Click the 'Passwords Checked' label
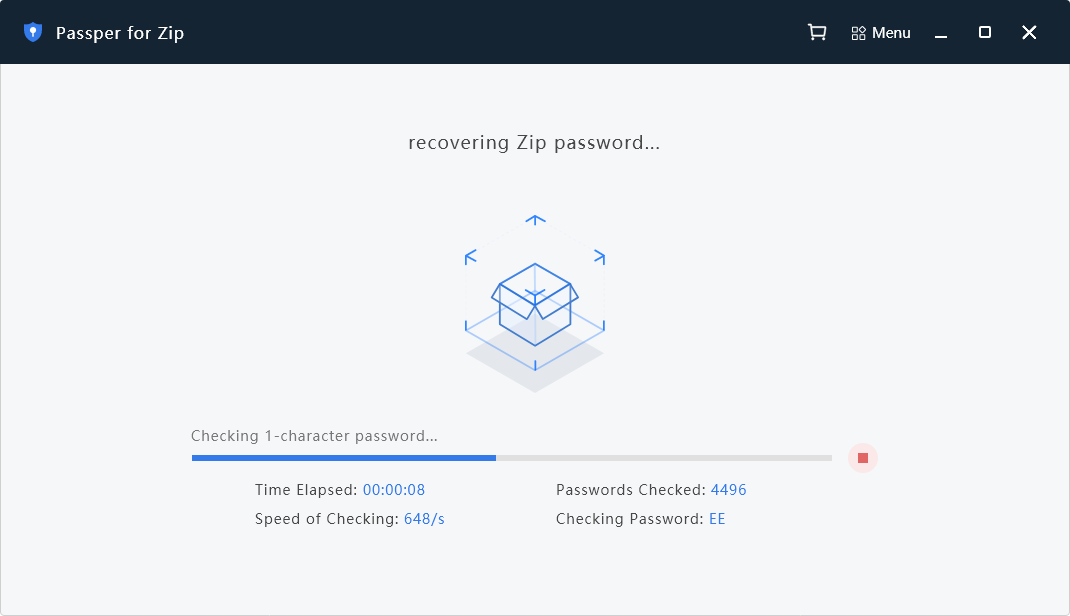Screen dimensions: 1070x616 (631, 490)
